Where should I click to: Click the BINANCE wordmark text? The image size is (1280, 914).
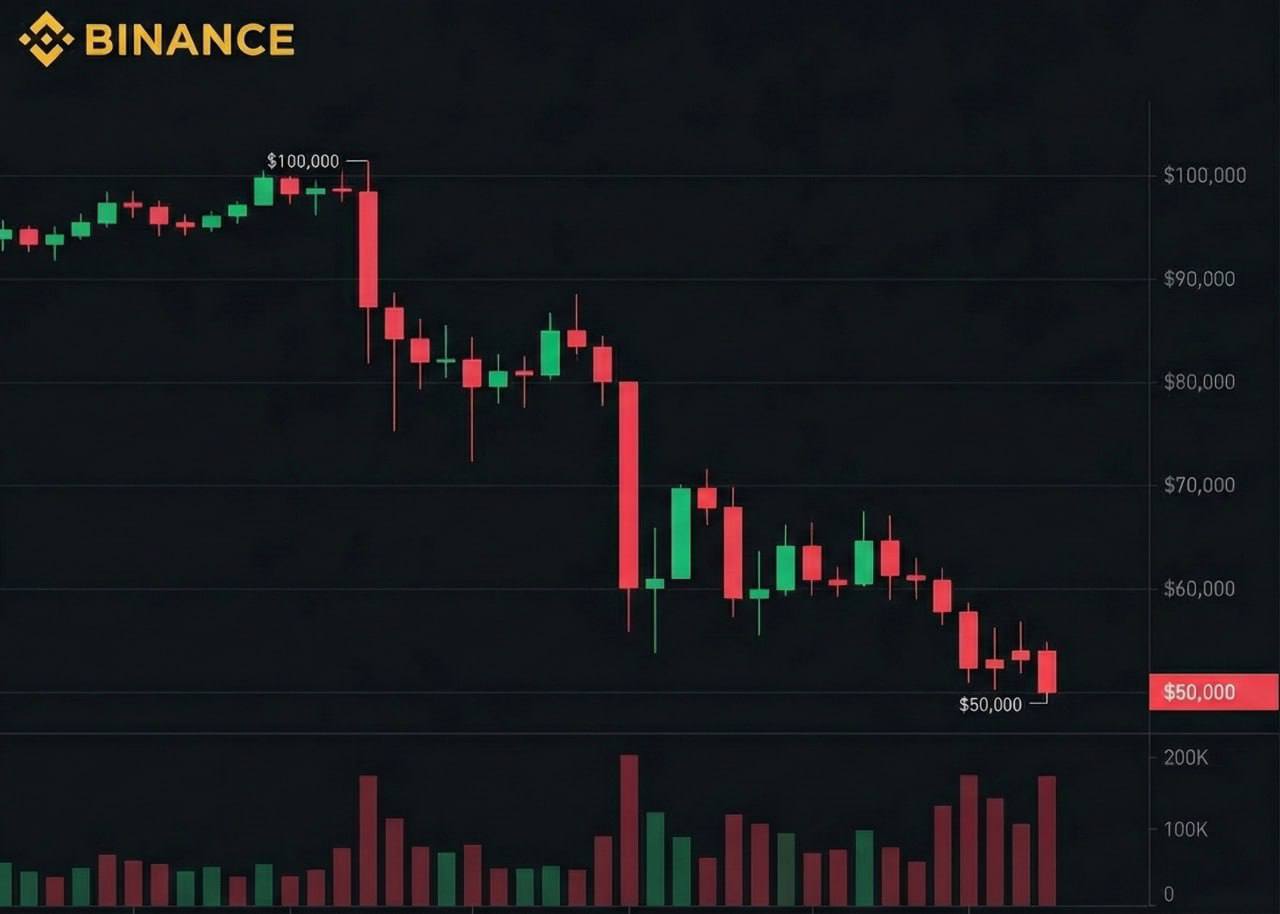tap(190, 40)
